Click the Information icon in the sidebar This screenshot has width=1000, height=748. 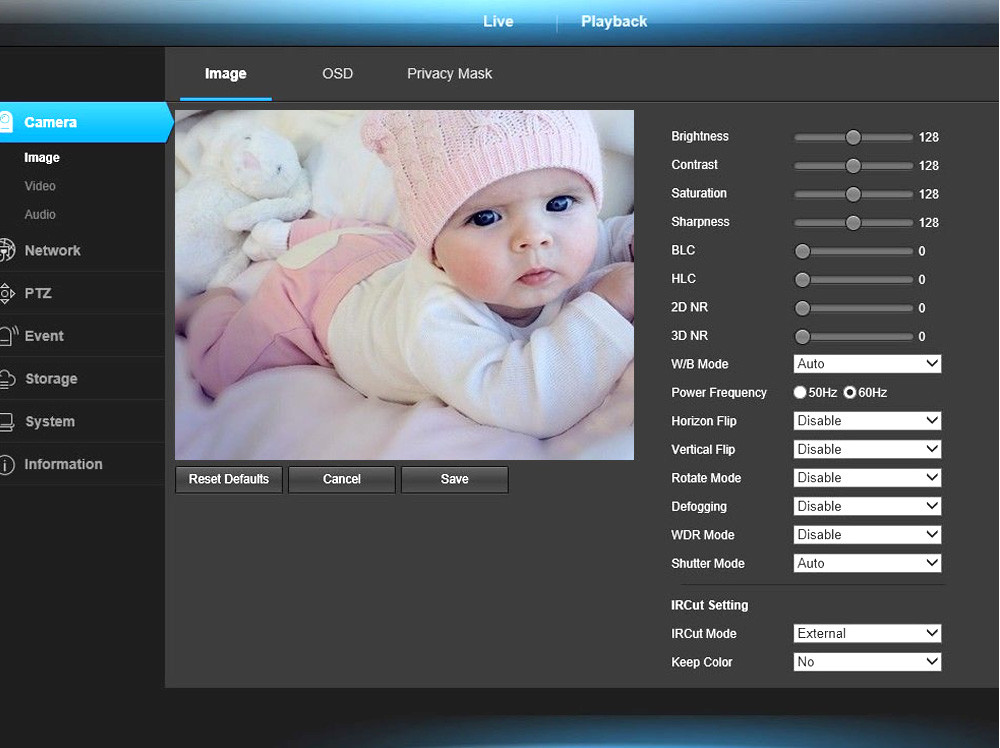tap(6, 464)
